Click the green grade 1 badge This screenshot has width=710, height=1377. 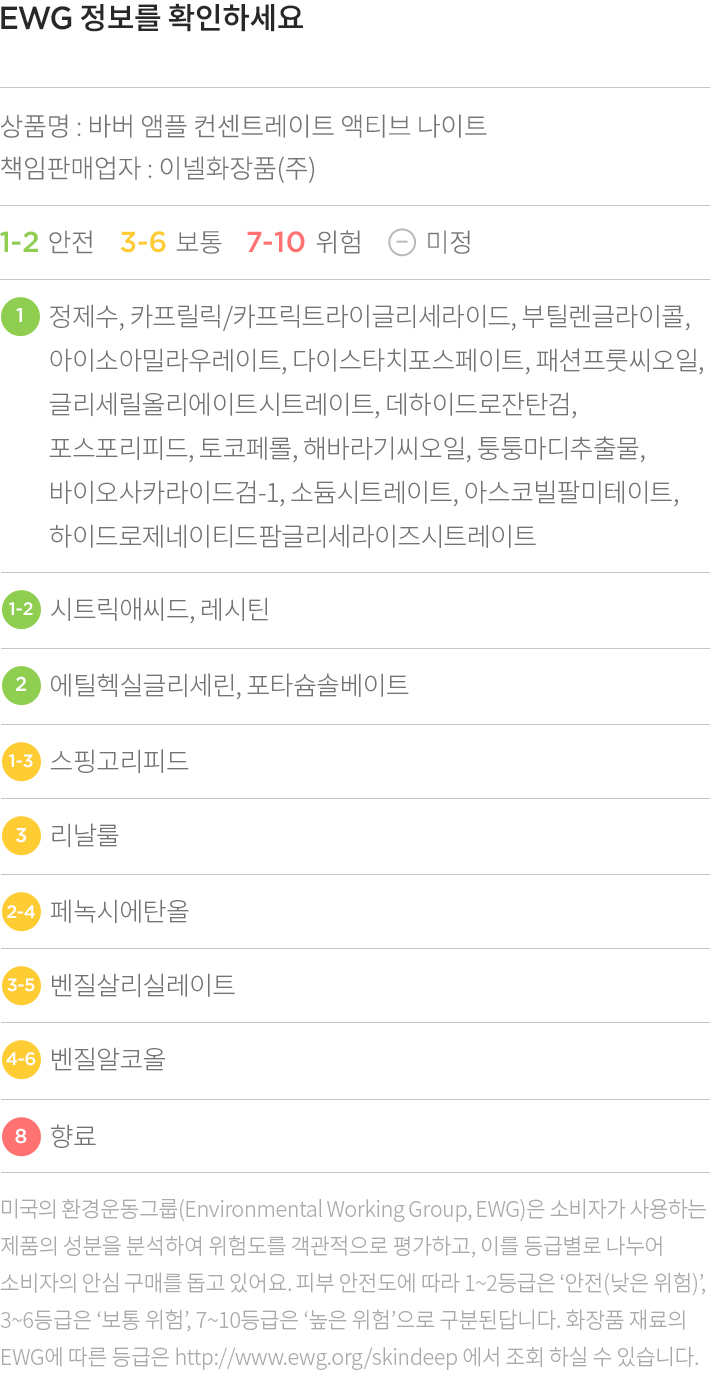(x=20, y=316)
